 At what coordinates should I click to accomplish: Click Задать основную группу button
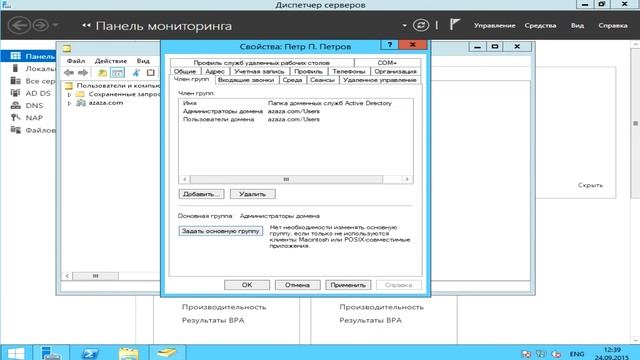point(220,231)
